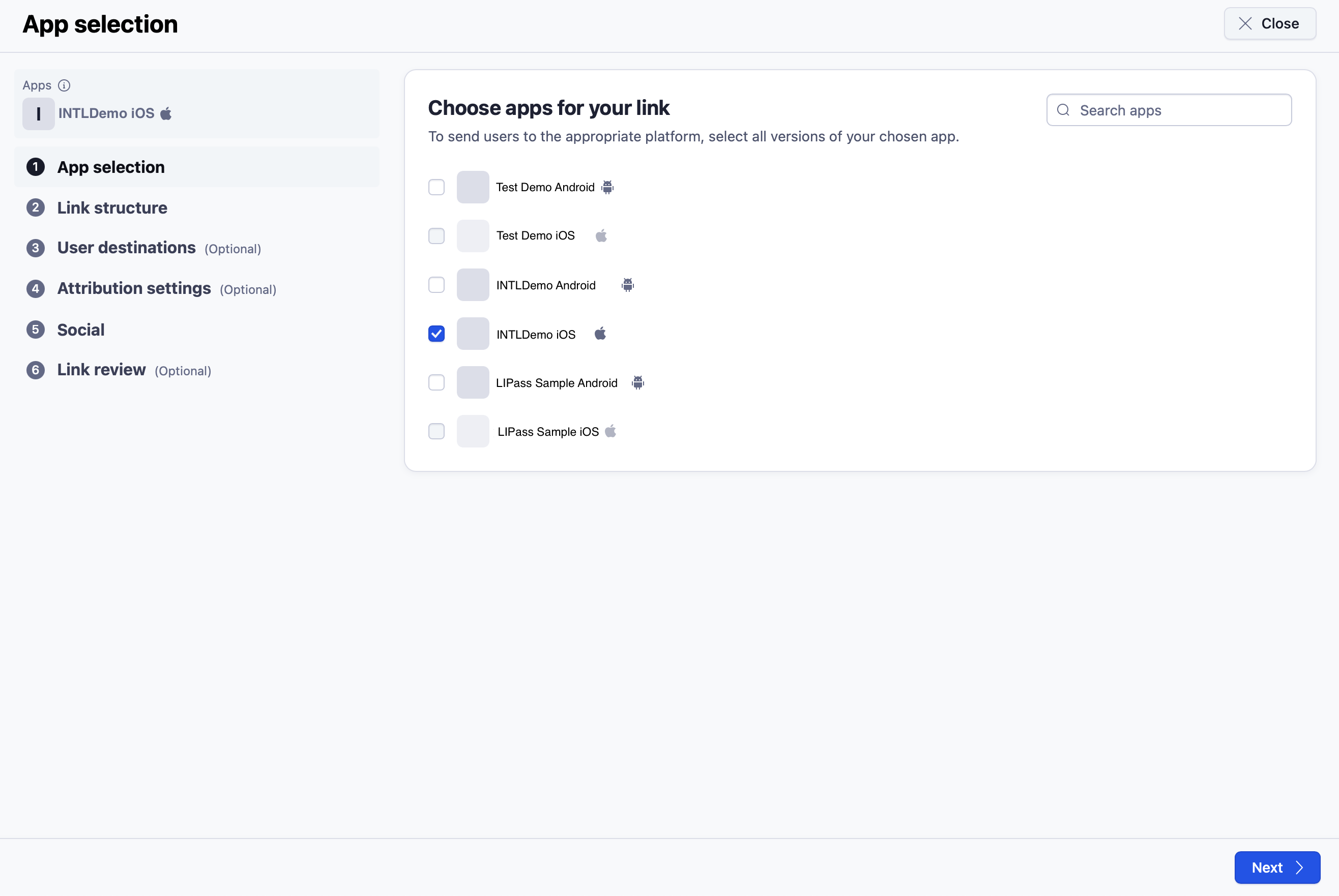Enable the LIPass Sample iOS checkbox
The height and width of the screenshot is (896, 1339).
[x=436, y=431]
